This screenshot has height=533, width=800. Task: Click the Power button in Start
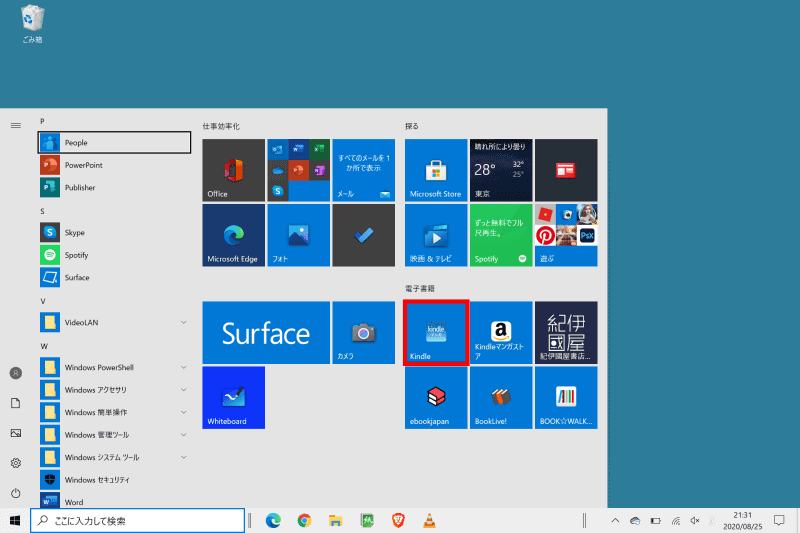click(x=16, y=493)
